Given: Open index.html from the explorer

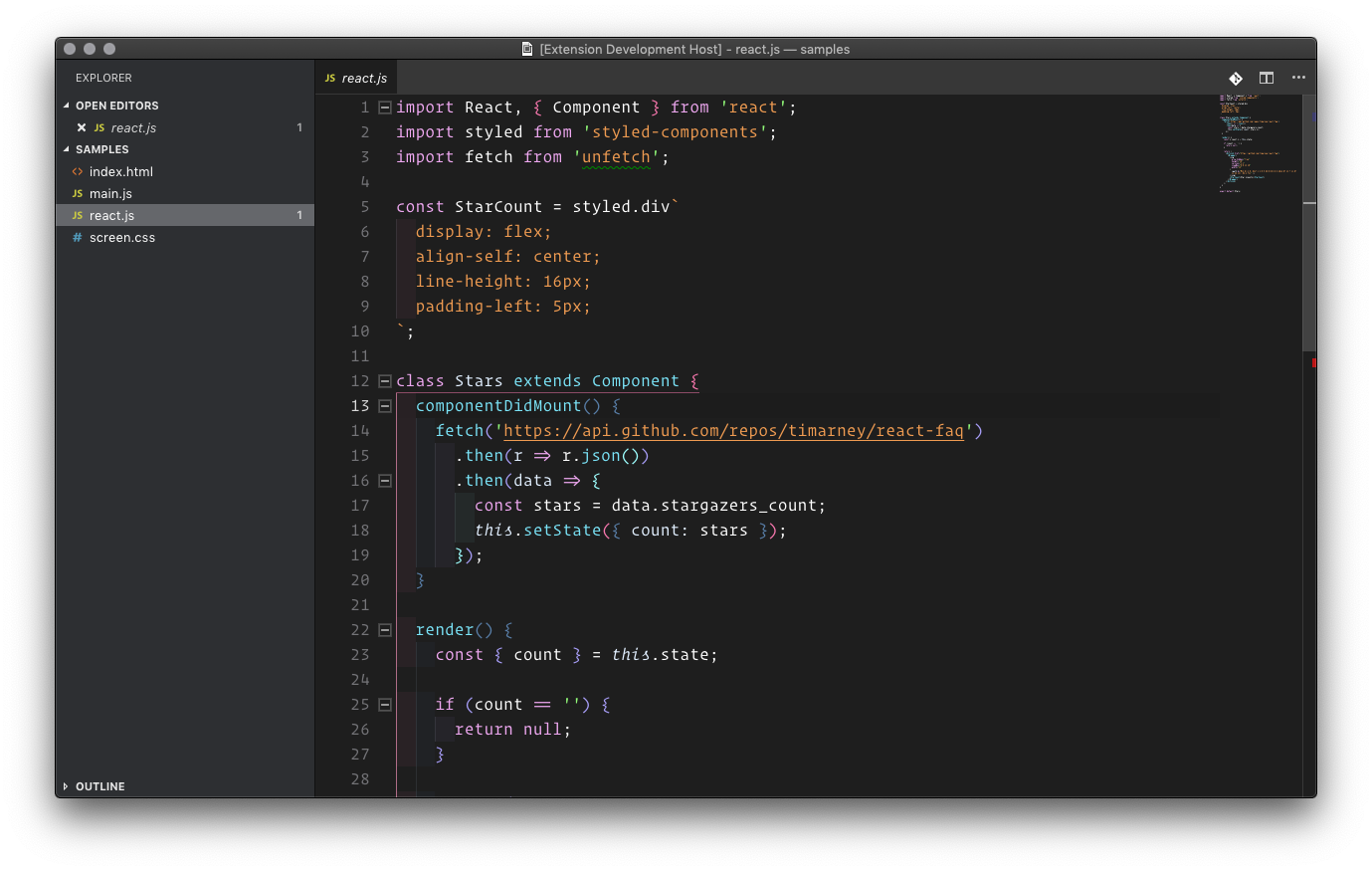Looking at the screenshot, I should [x=185, y=171].
